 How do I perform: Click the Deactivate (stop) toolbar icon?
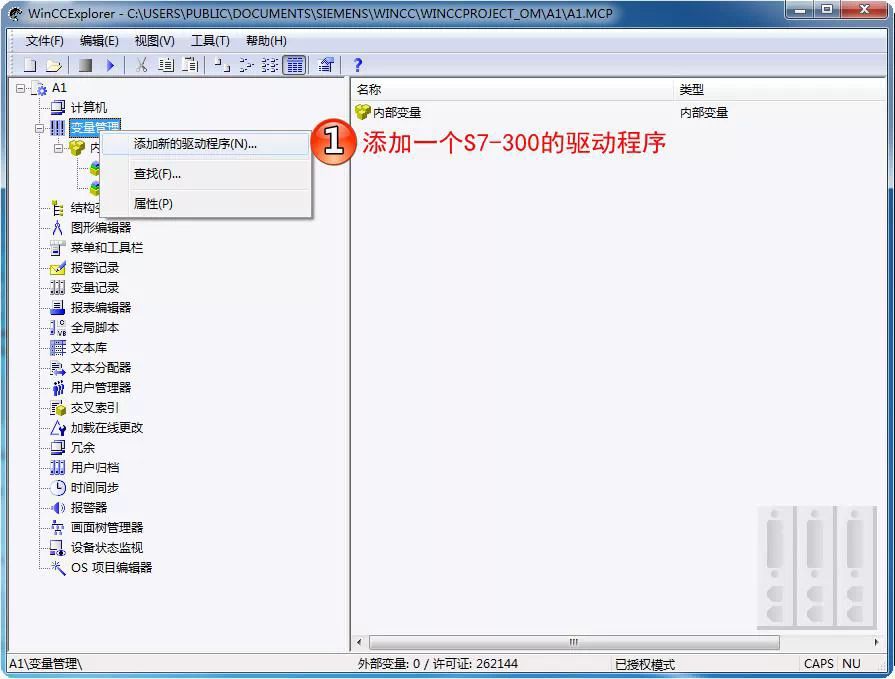click(86, 65)
